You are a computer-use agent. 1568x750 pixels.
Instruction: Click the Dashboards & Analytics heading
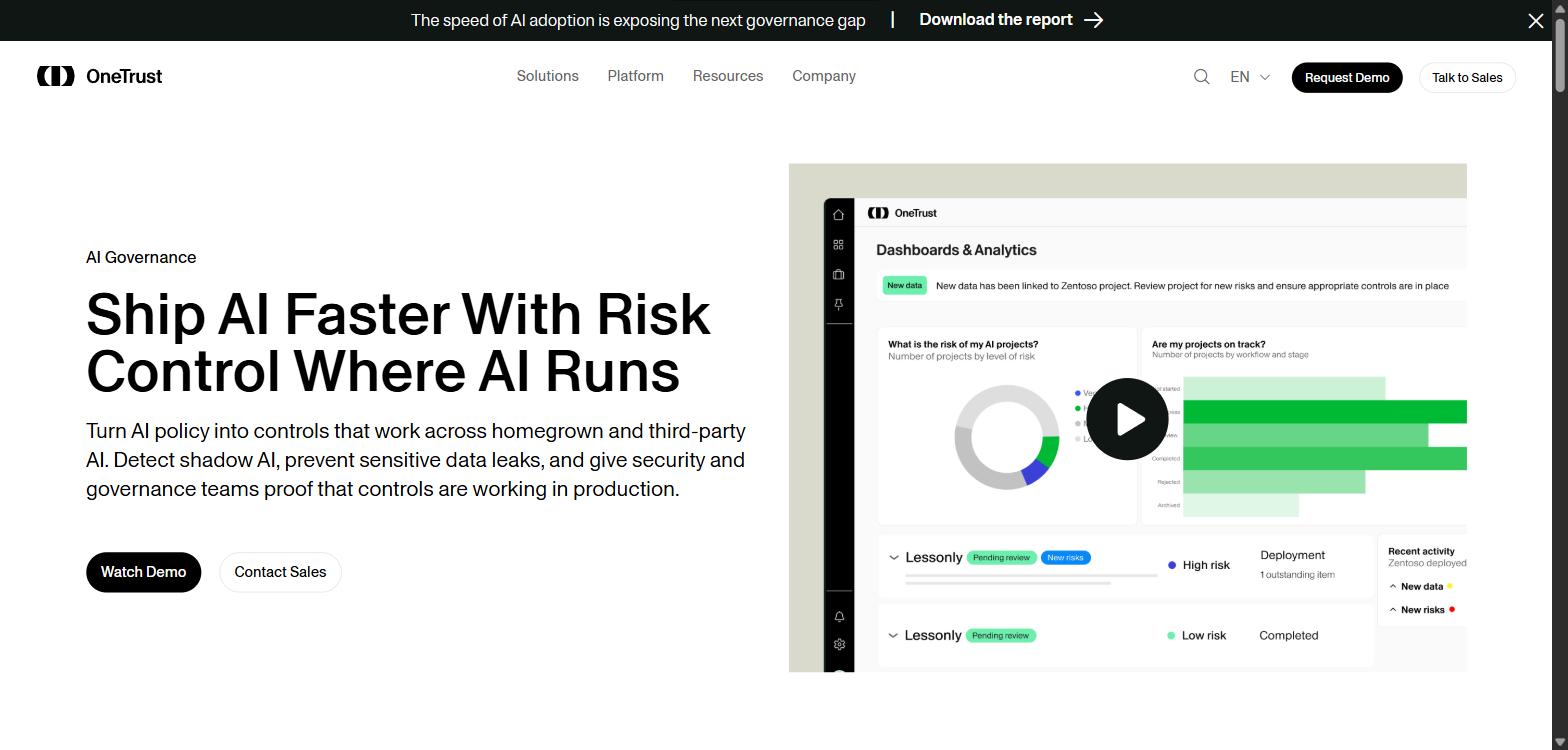(956, 250)
